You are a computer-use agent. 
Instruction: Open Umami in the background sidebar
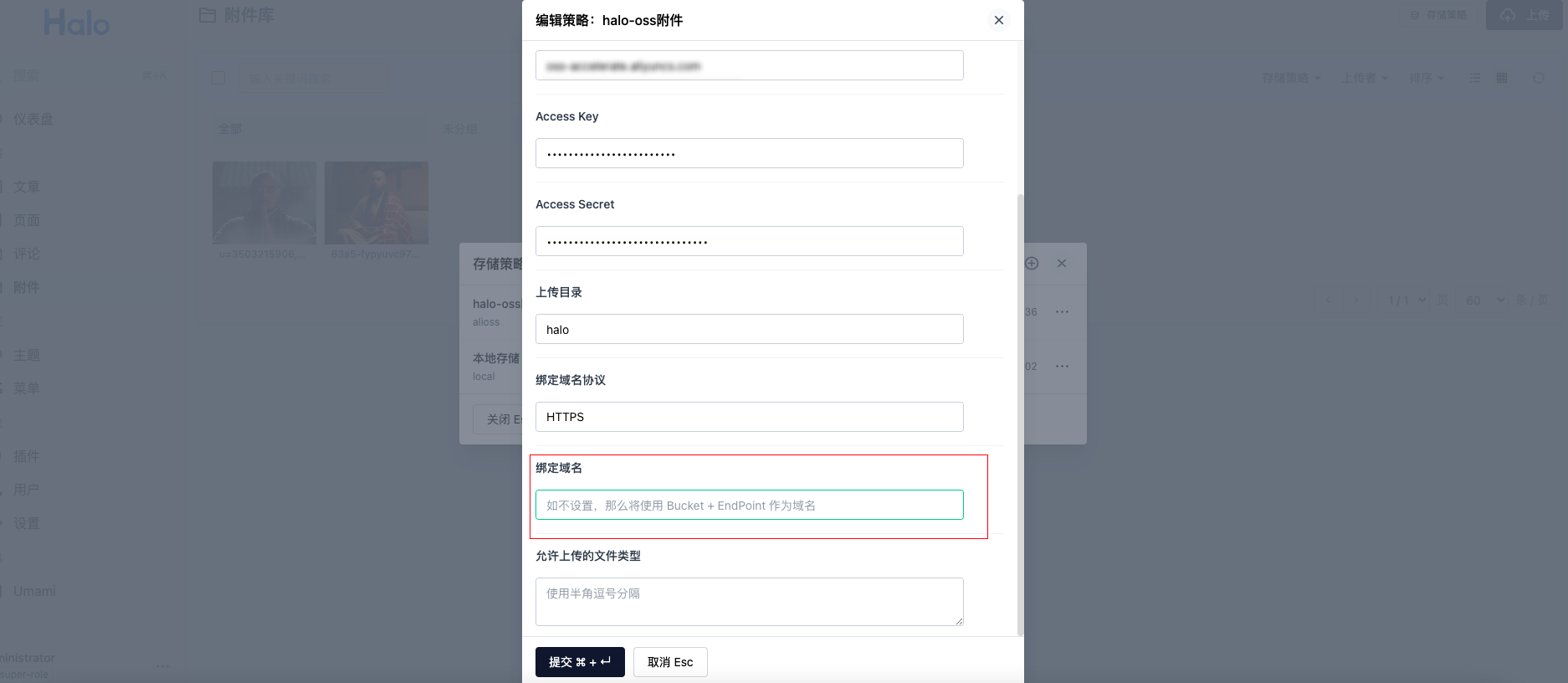point(34,591)
